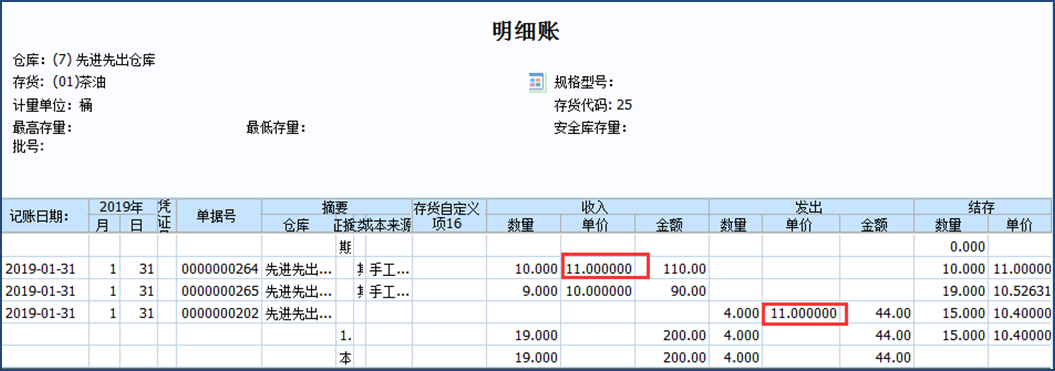Click the 单据号 column header
Screen dimensions: 1055x371
click(219, 215)
